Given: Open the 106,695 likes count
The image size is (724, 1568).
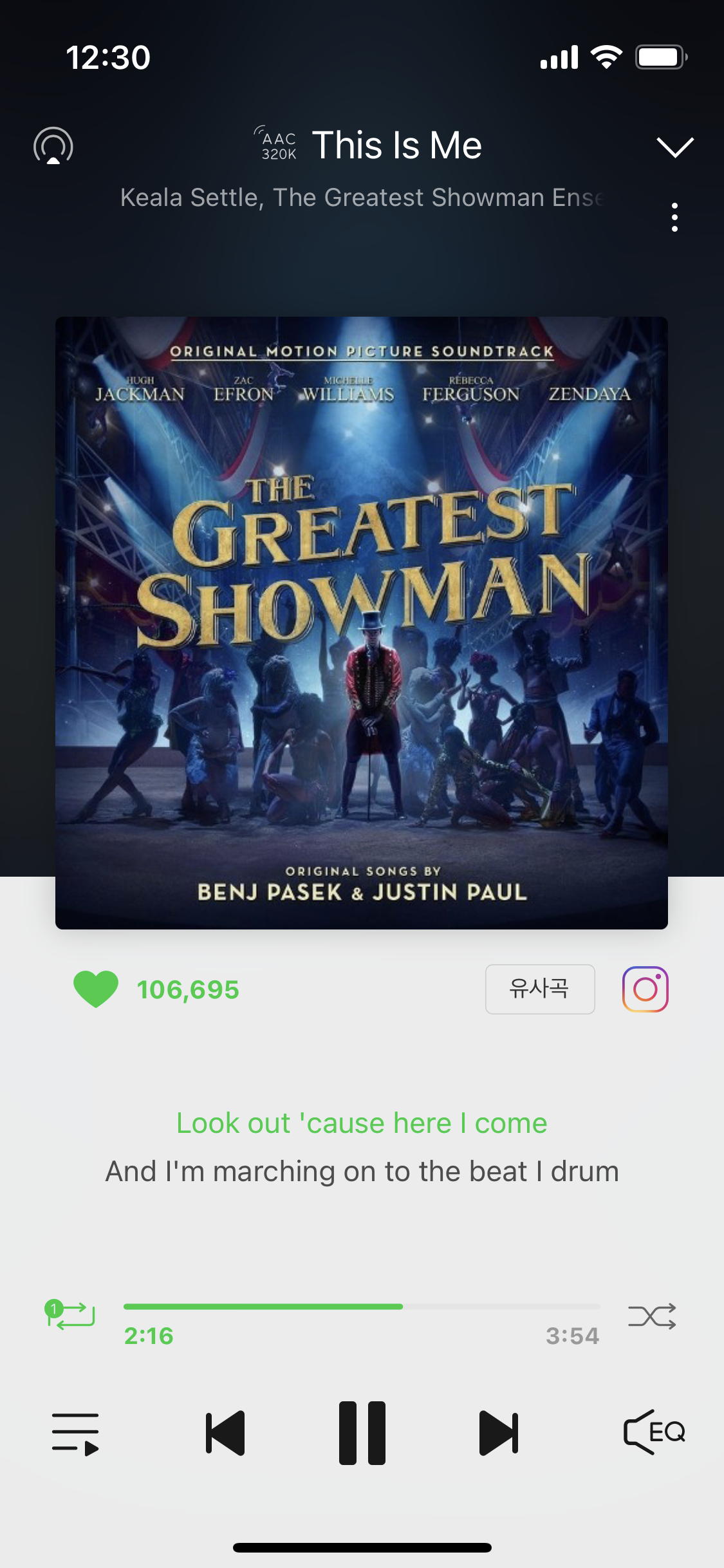Looking at the screenshot, I should click(x=188, y=989).
